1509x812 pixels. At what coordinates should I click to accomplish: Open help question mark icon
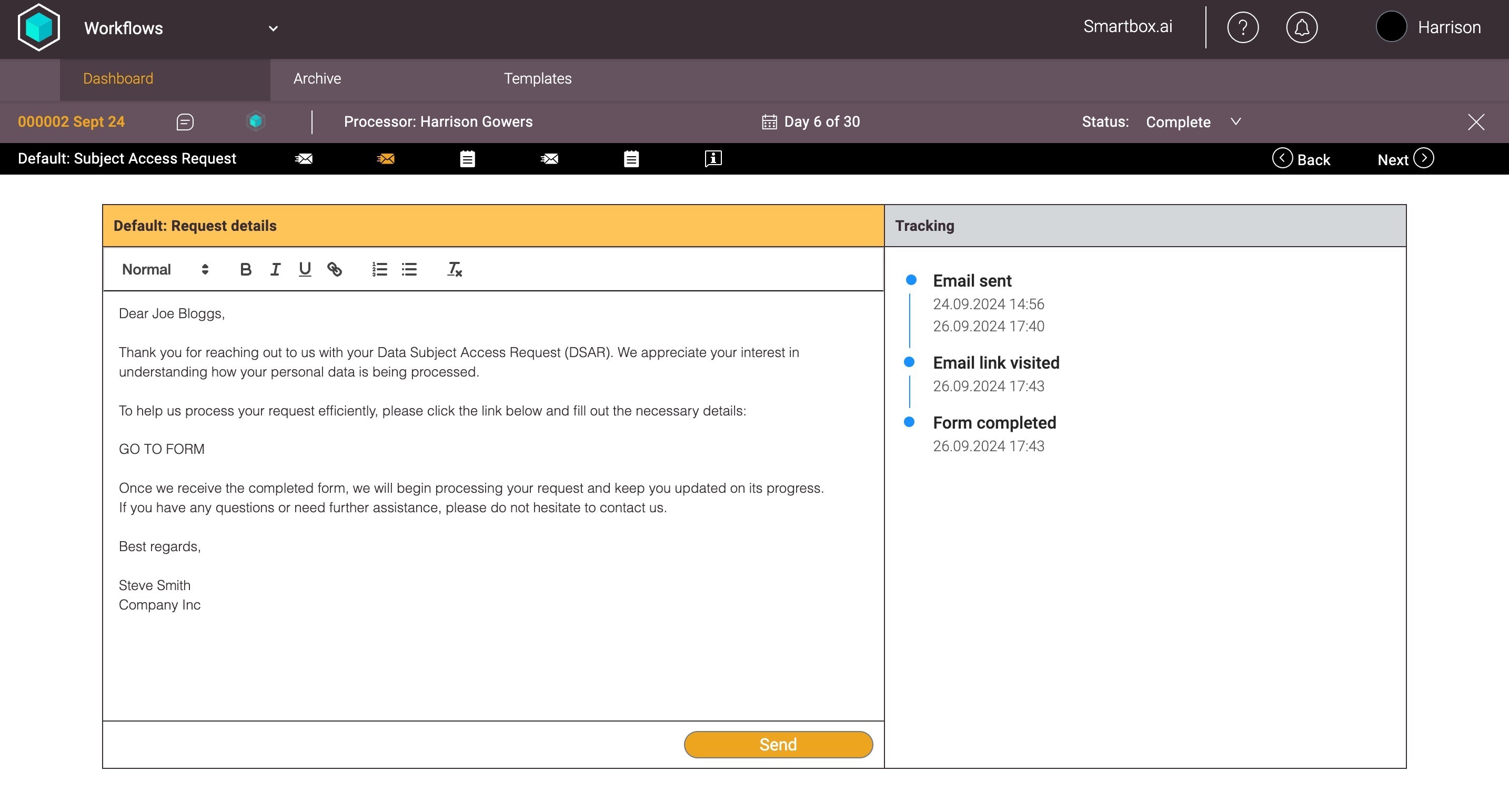click(1242, 27)
